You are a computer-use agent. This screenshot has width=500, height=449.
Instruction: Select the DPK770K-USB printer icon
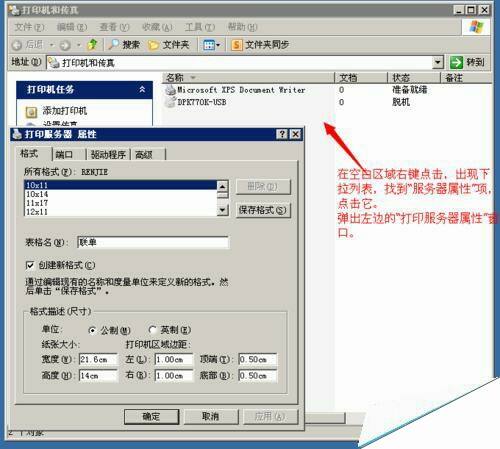click(170, 102)
